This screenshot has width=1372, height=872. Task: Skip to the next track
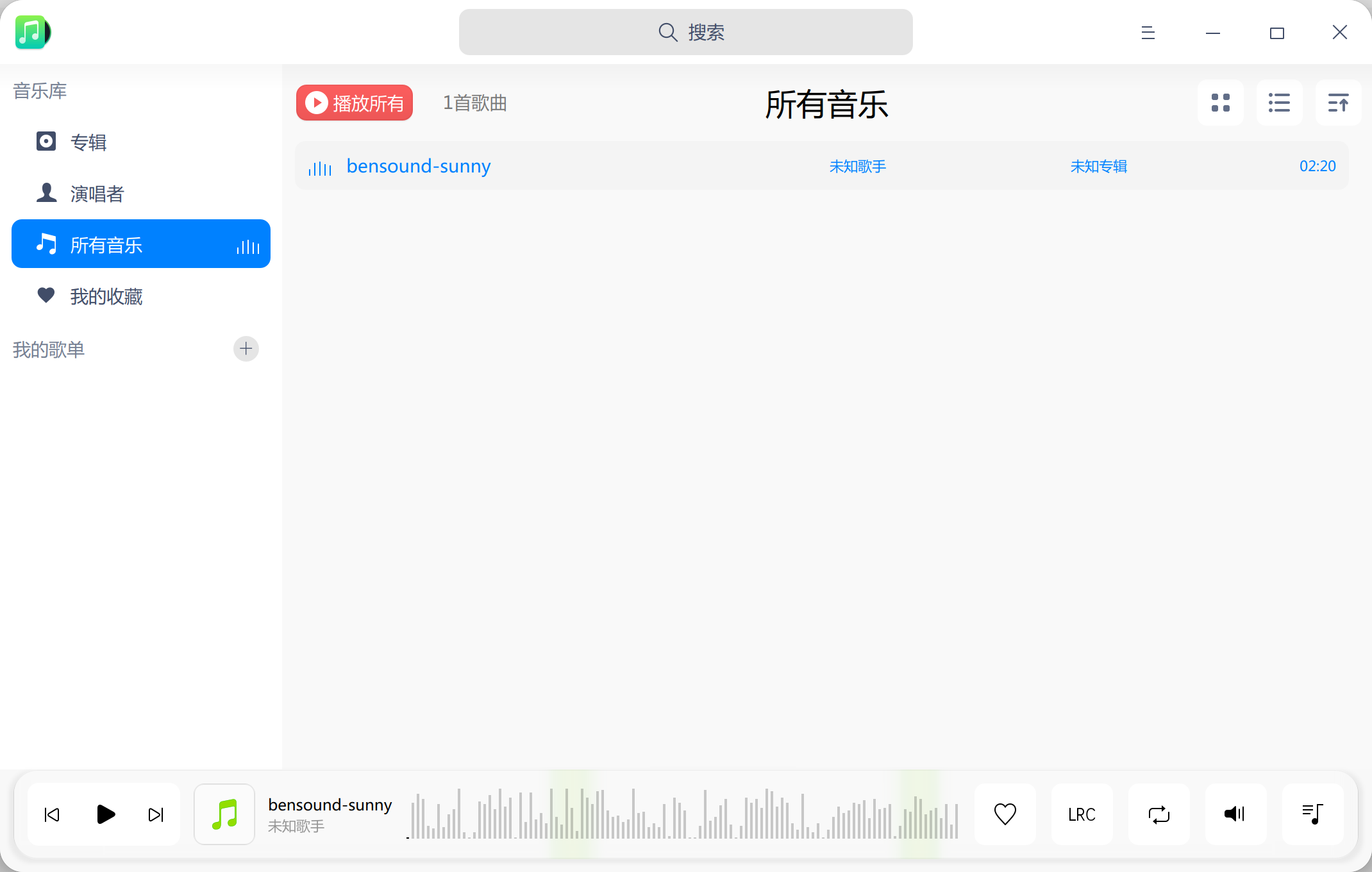156,814
